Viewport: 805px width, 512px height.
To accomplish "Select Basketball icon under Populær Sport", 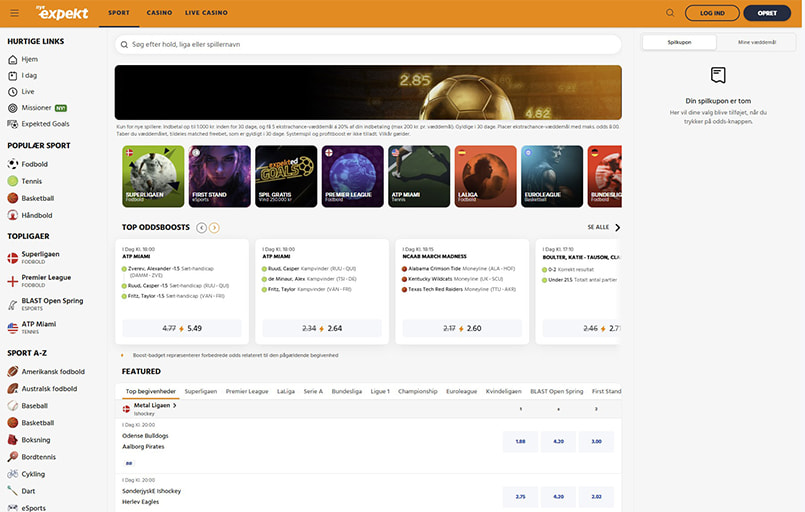I will [13, 198].
